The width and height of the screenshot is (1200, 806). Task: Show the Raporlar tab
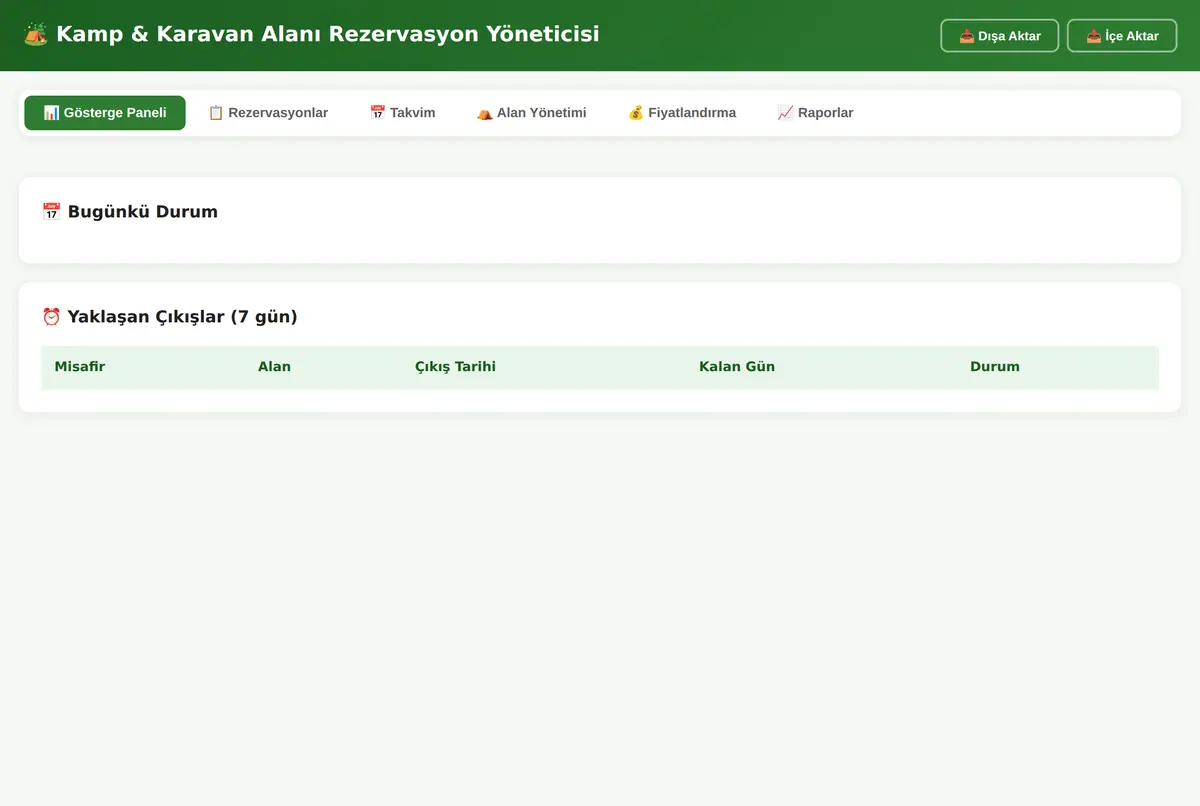[x=815, y=113]
